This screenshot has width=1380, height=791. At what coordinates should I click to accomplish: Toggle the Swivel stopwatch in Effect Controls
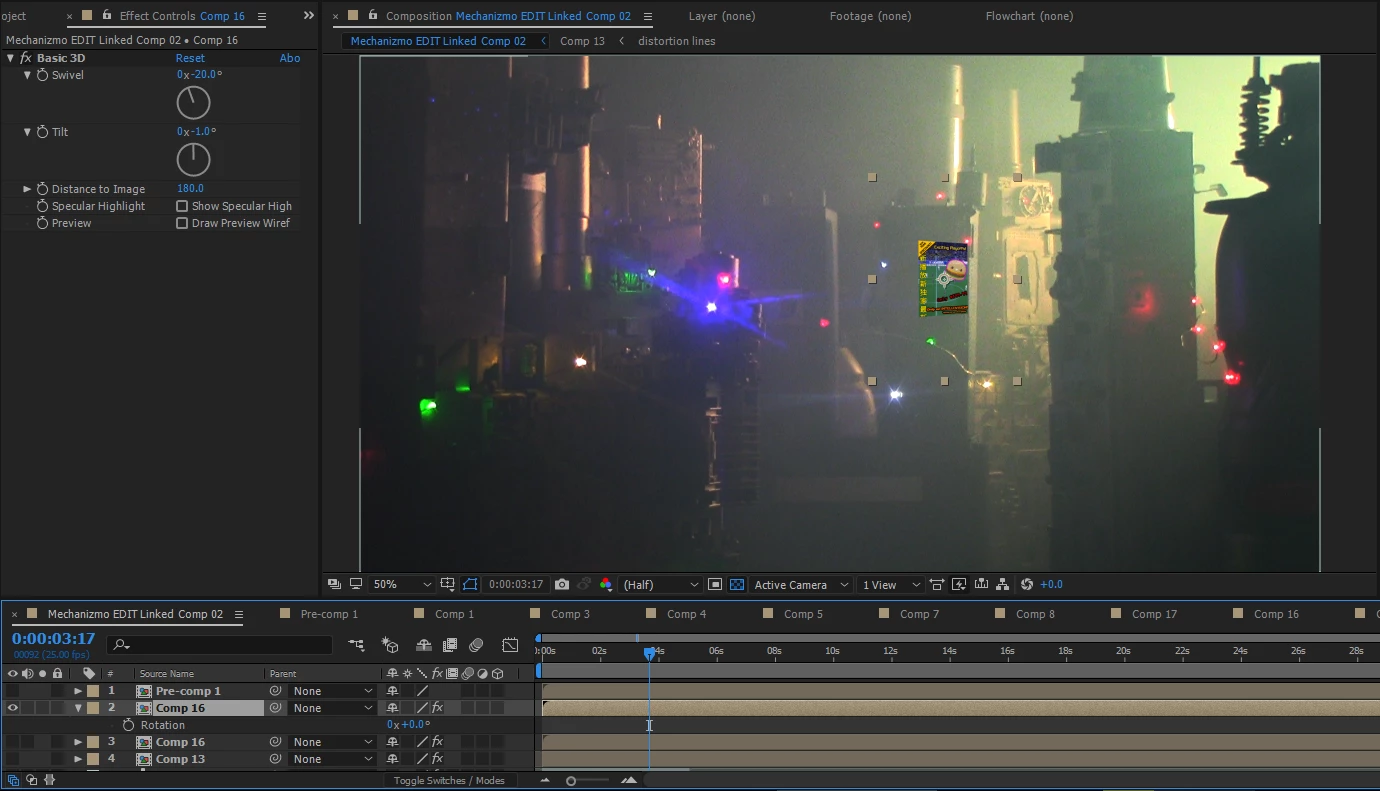(x=42, y=75)
